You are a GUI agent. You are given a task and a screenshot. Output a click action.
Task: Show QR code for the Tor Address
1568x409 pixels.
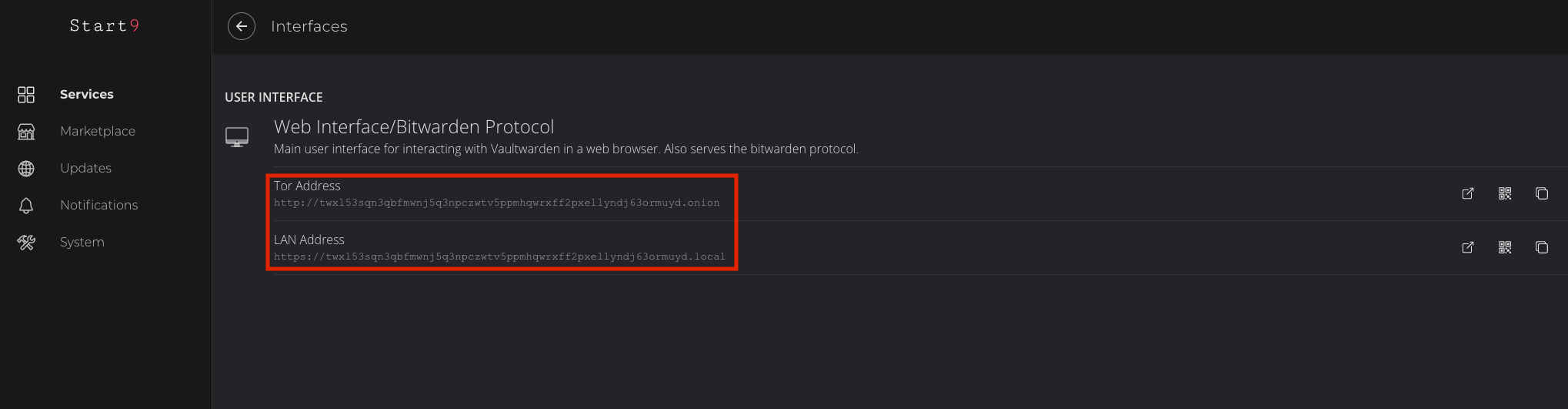coord(1505,193)
